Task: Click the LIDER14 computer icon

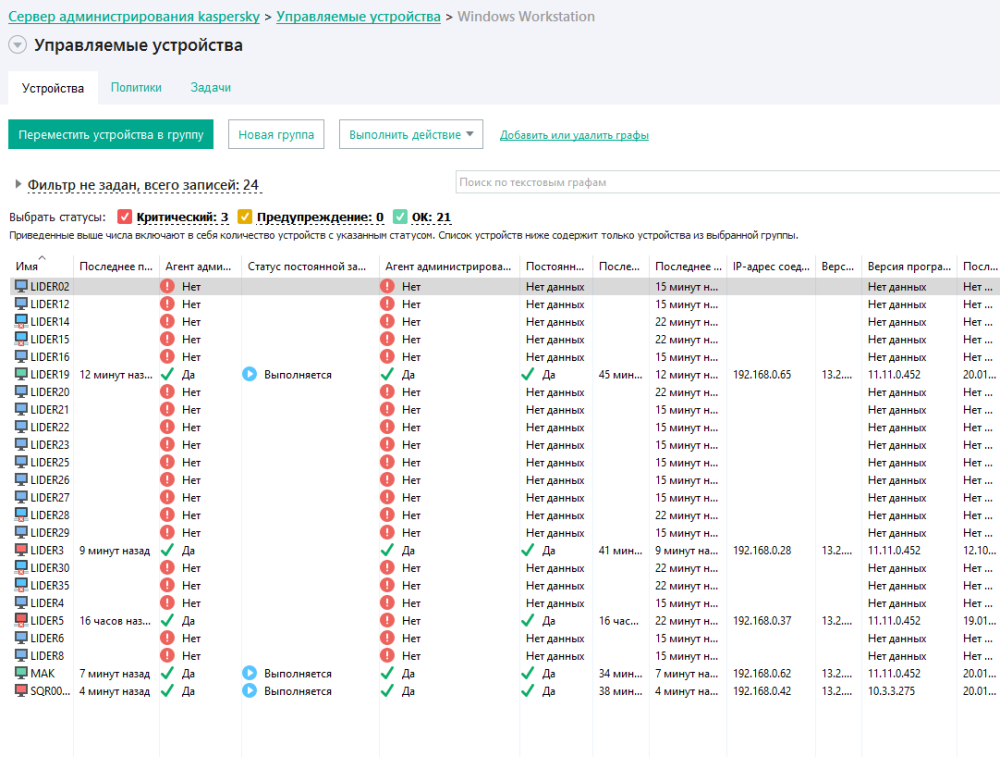Action: point(21,322)
